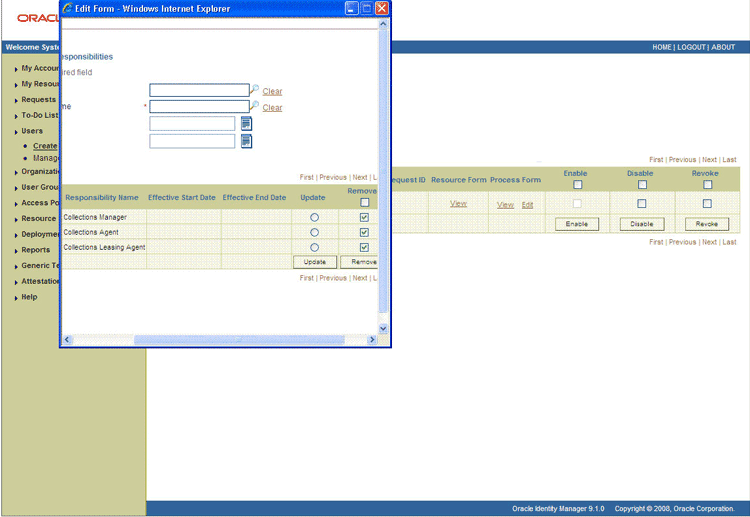Screen dimensions: 750x517
Task: Click the popup vertical scrollbar down arrow
Action: [x=383, y=329]
